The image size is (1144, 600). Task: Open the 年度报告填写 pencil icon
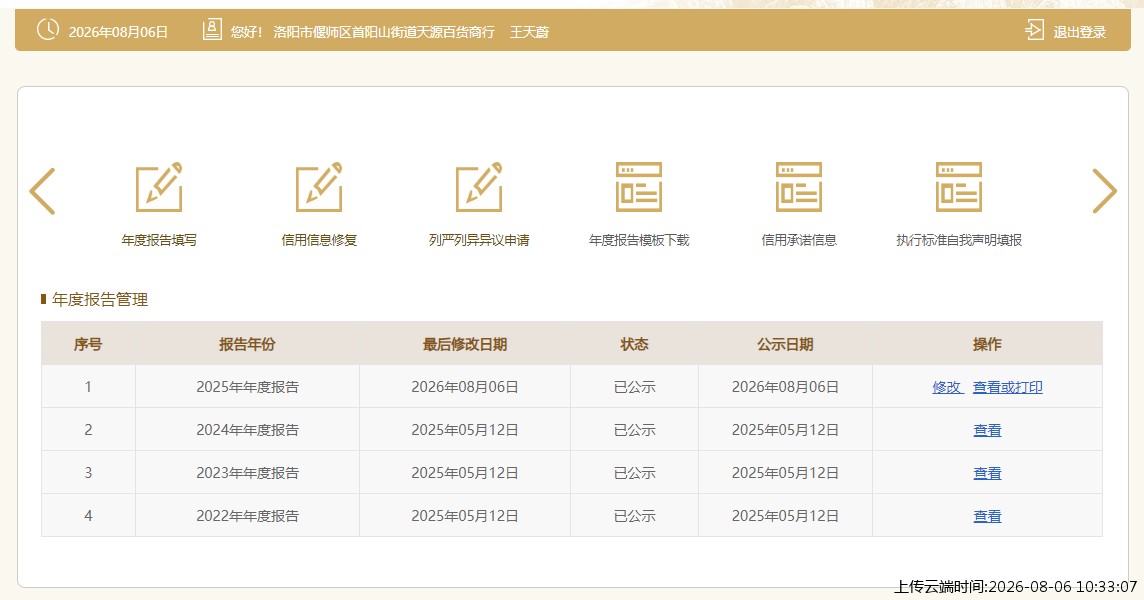[159, 187]
